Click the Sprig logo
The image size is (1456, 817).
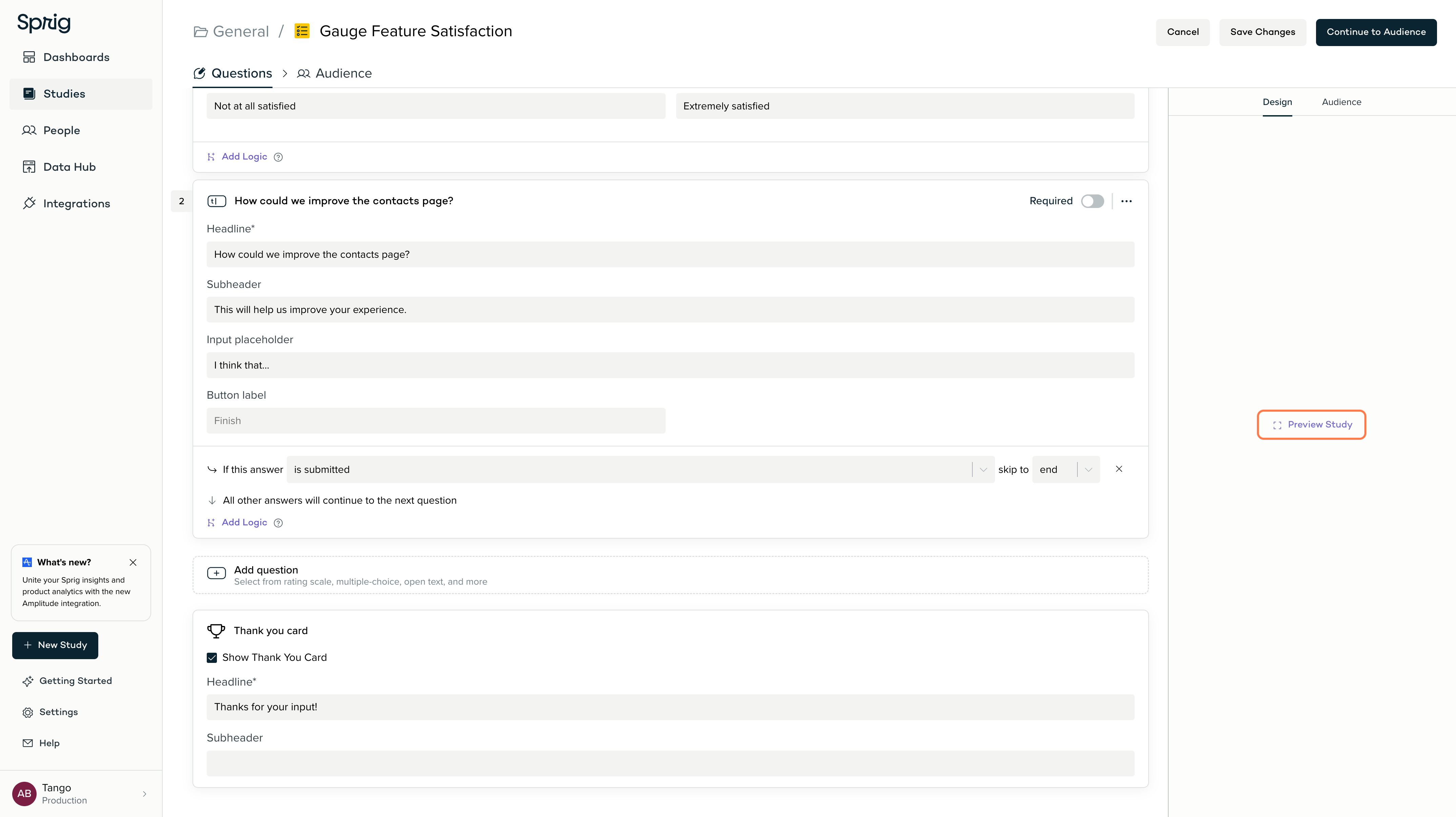43,23
